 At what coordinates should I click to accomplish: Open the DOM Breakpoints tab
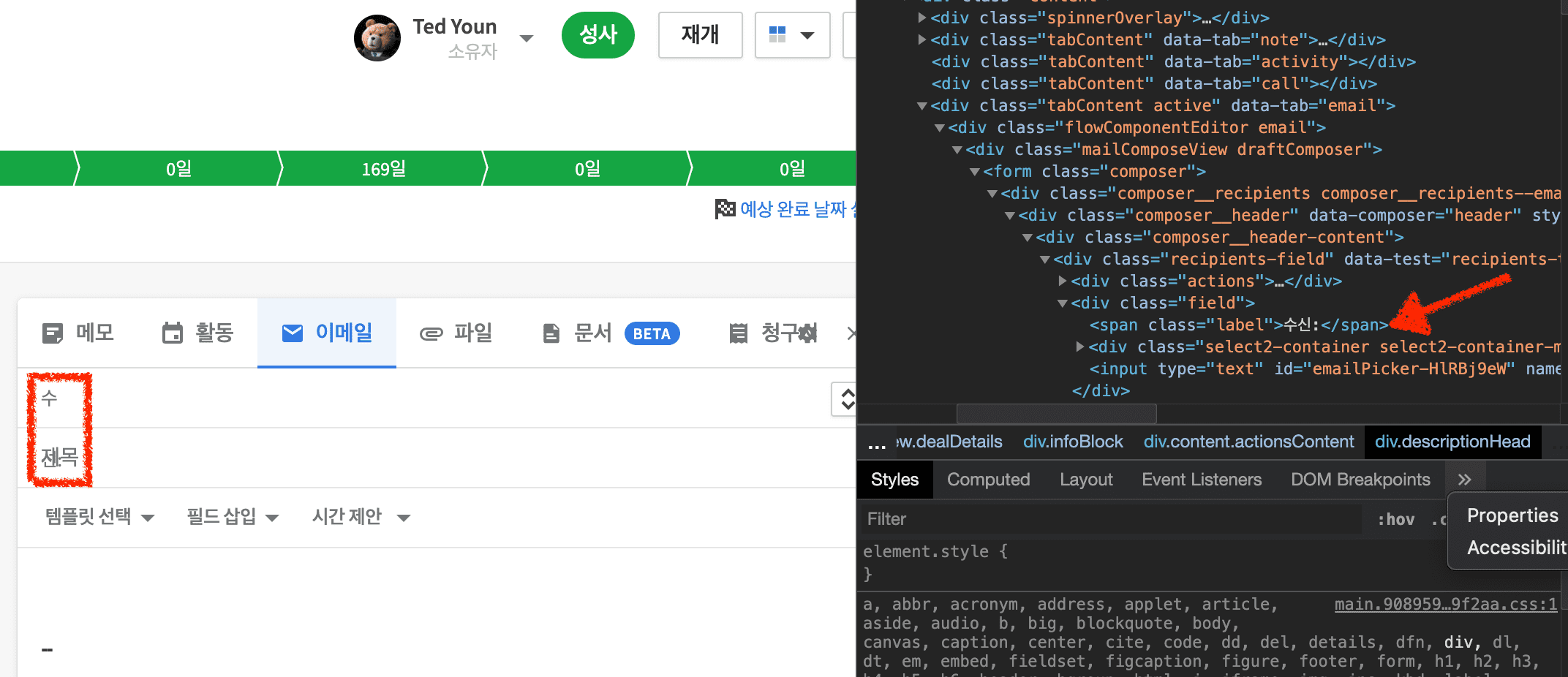coord(1360,480)
